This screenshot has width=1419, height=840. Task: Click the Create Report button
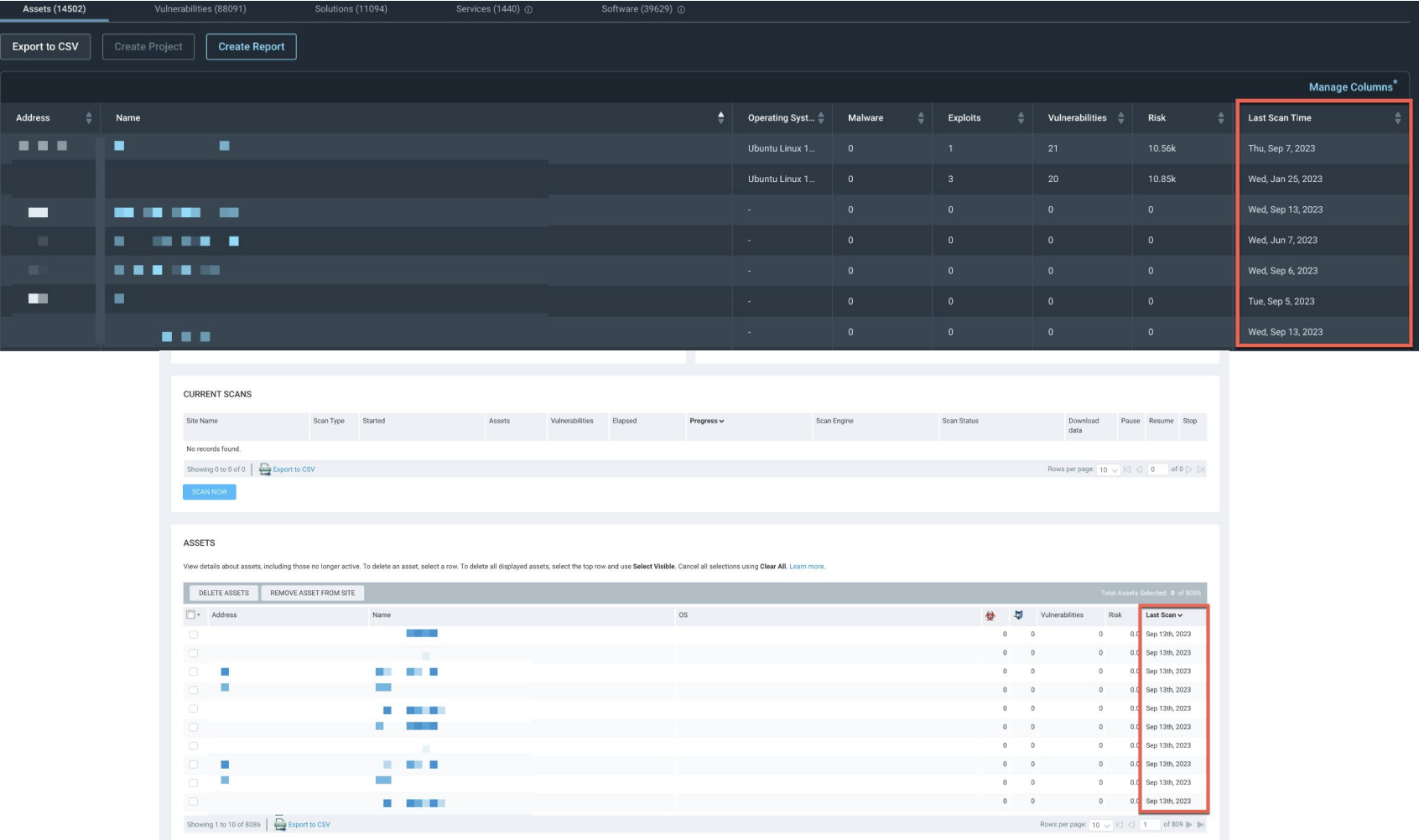252,47
